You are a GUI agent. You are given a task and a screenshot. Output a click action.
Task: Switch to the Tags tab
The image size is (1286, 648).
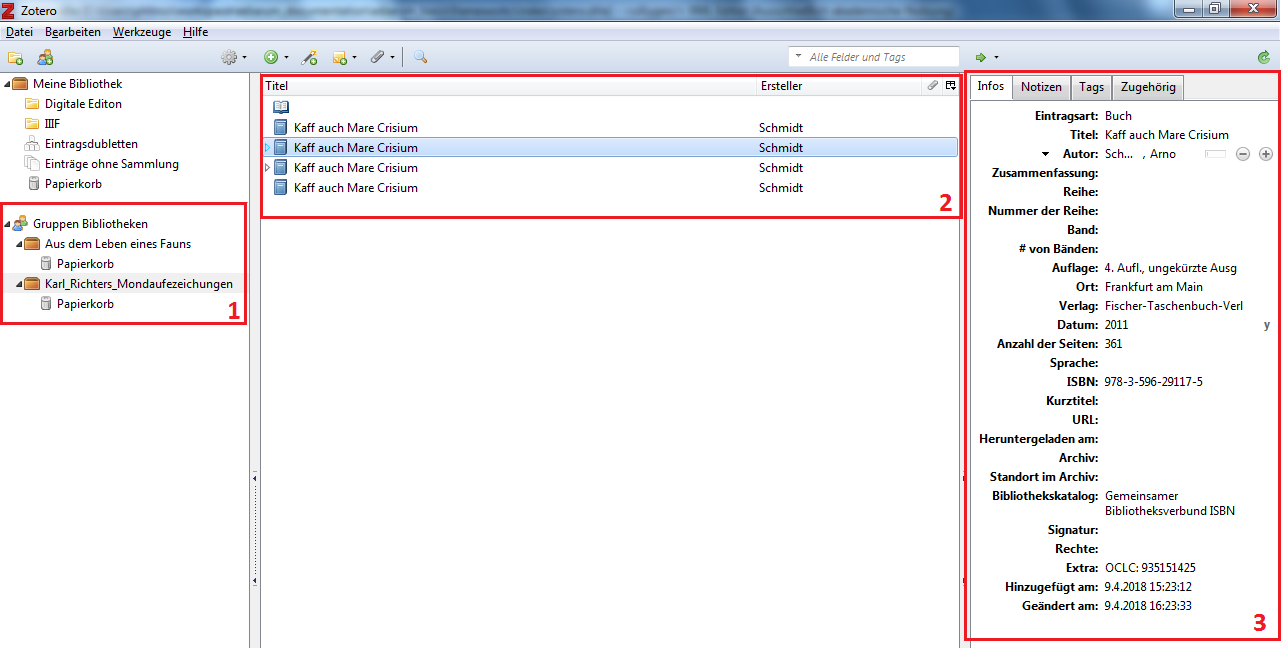[x=1091, y=87]
